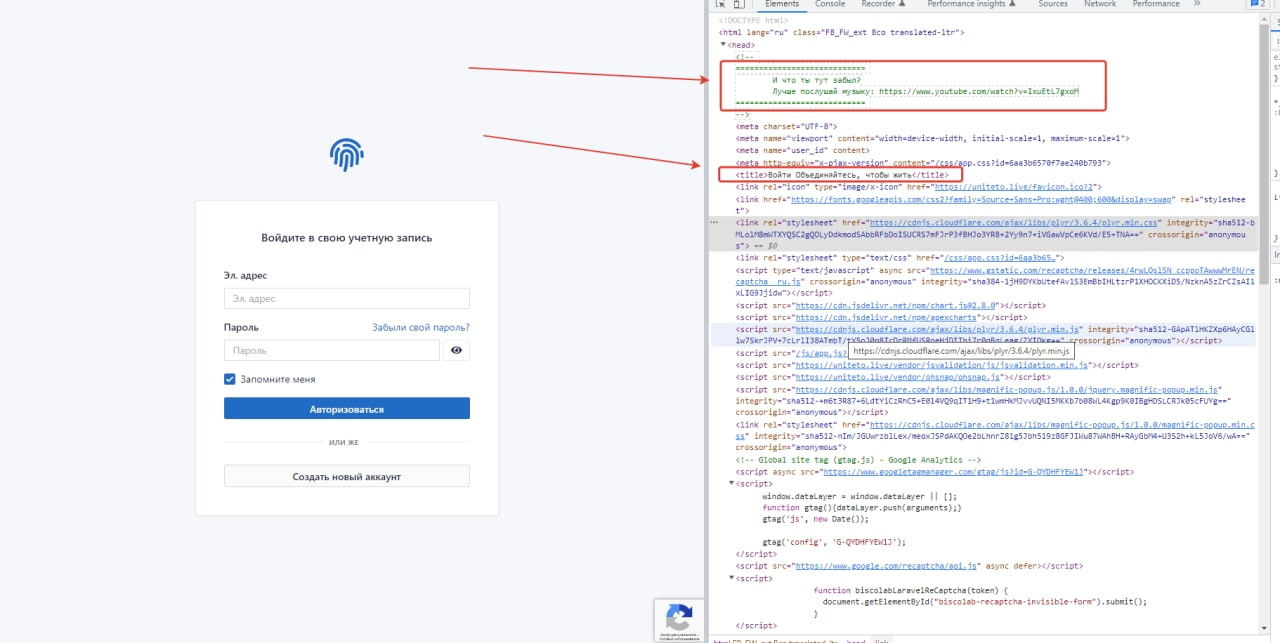Click 'Создать новый аккаунт' button

click(347, 477)
